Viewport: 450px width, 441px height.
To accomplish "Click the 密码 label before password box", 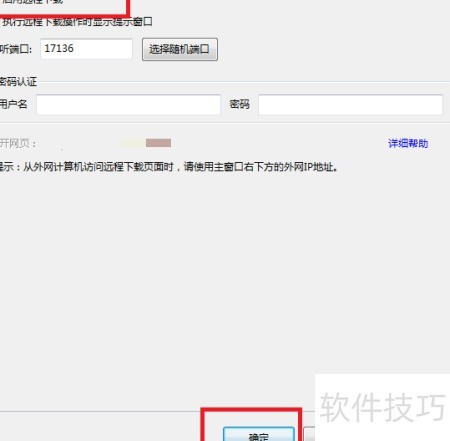I will point(239,104).
